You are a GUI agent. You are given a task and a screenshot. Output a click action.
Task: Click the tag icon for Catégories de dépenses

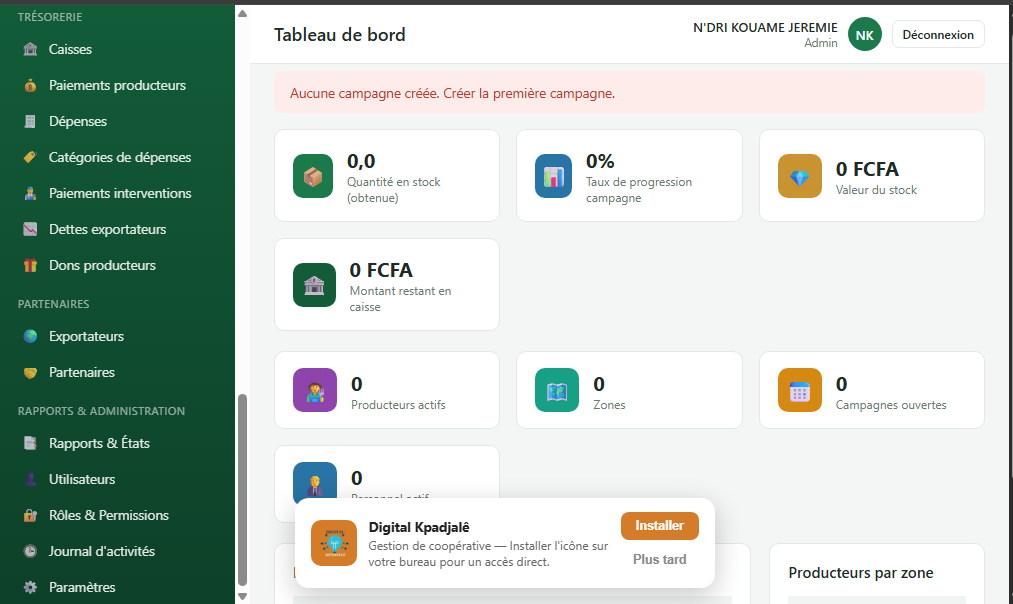point(30,157)
